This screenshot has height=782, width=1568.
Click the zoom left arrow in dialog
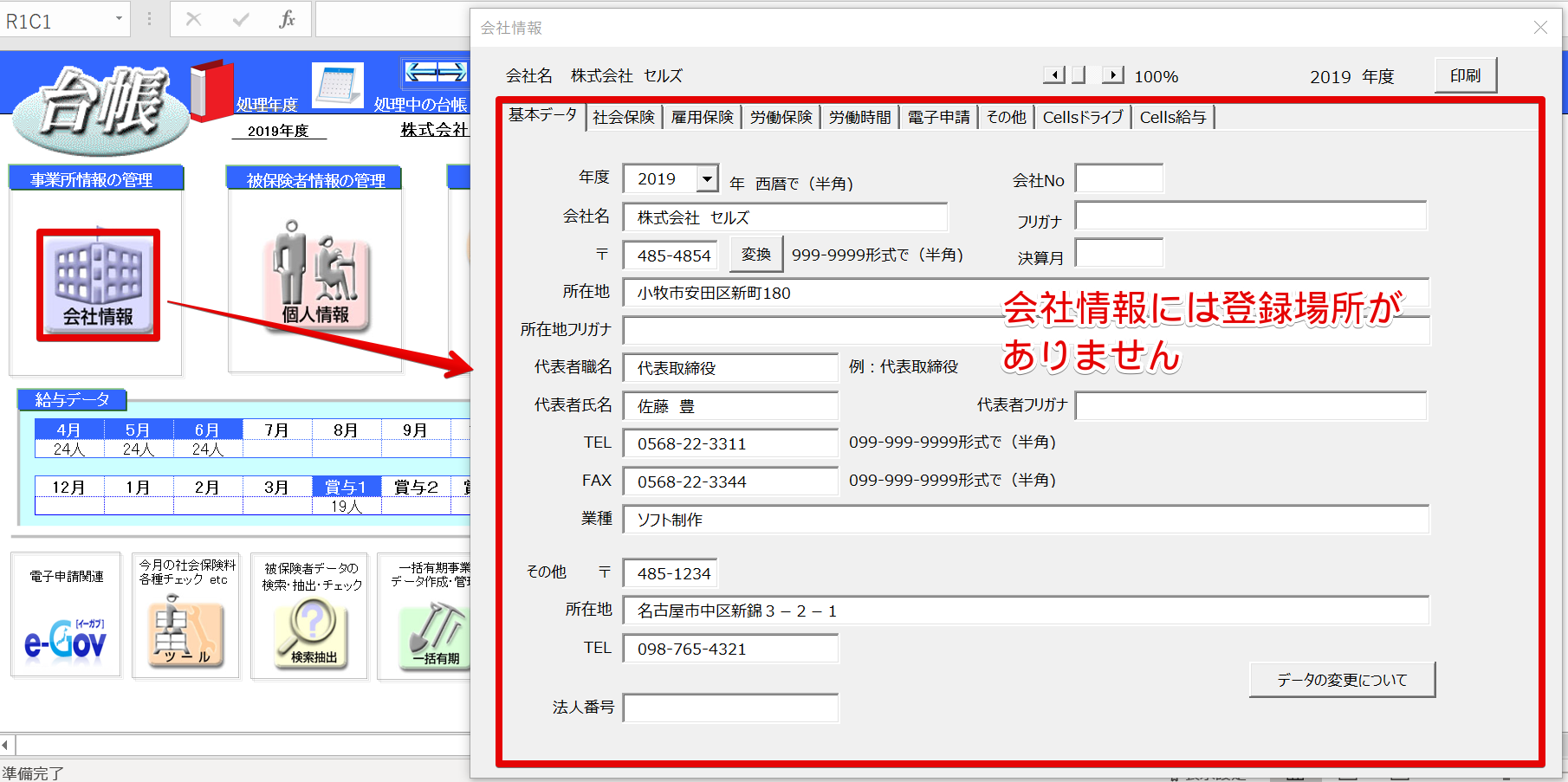pyautogui.click(x=1053, y=75)
